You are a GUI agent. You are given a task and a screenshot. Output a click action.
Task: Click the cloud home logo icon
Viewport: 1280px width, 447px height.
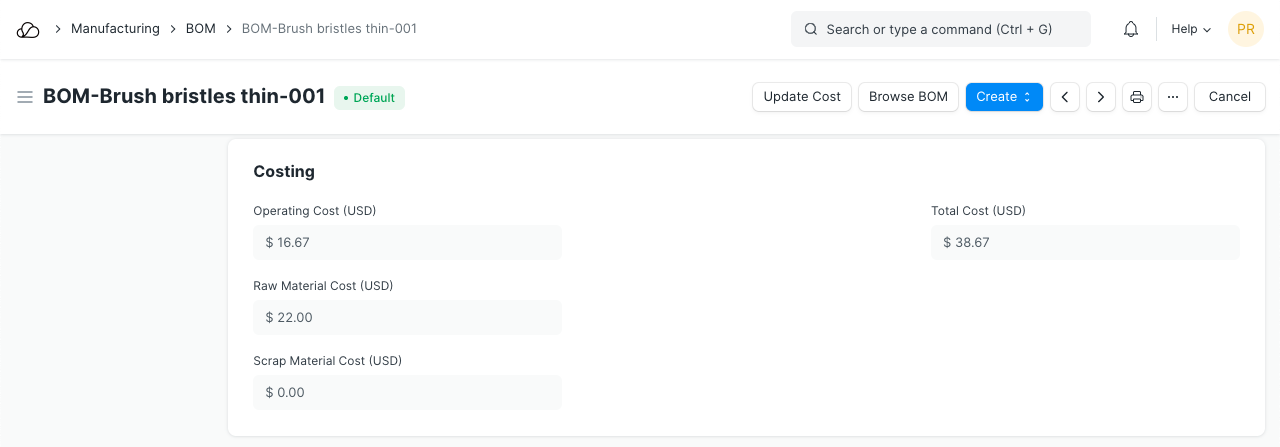tap(28, 30)
